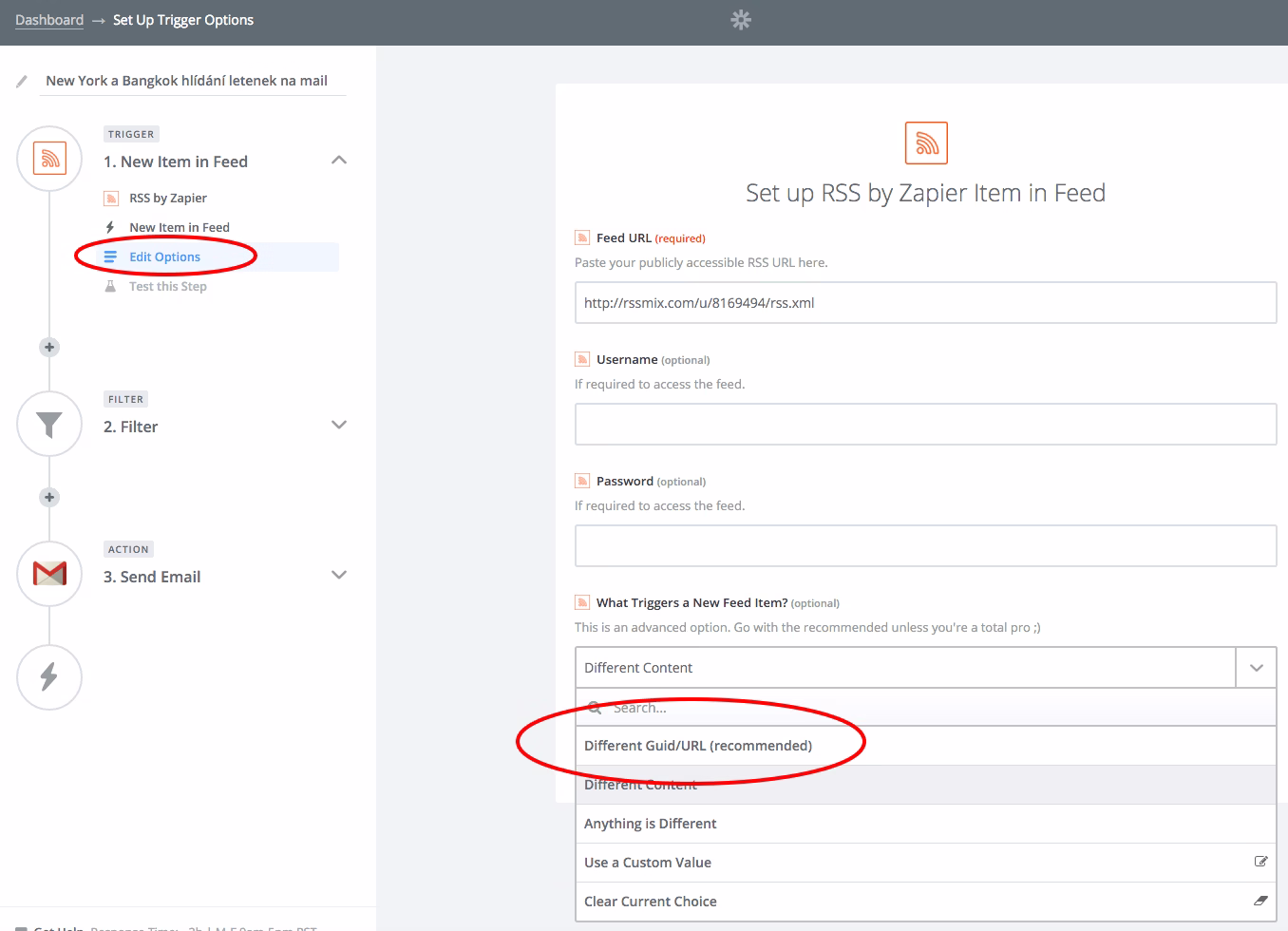Click the Gmail Send Email step icon
This screenshot has width=1288, height=931.
49,574
